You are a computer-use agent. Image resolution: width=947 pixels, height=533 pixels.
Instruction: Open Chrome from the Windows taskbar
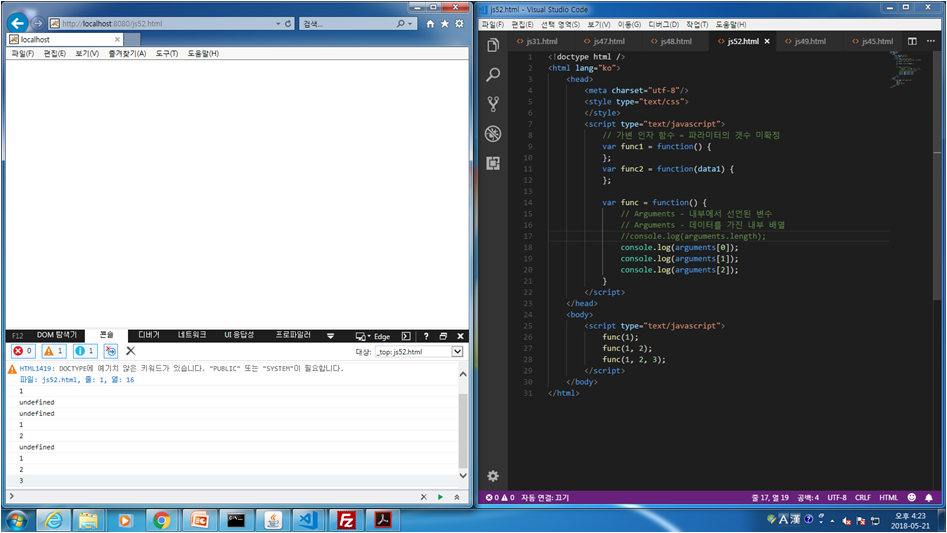click(x=161, y=520)
